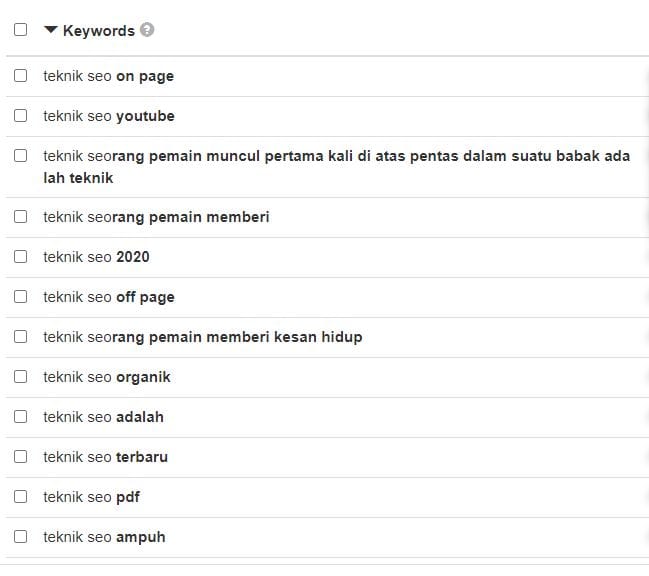649x576 pixels.
Task: Select the teknik seo pdf checkbox
Action: coord(21,497)
